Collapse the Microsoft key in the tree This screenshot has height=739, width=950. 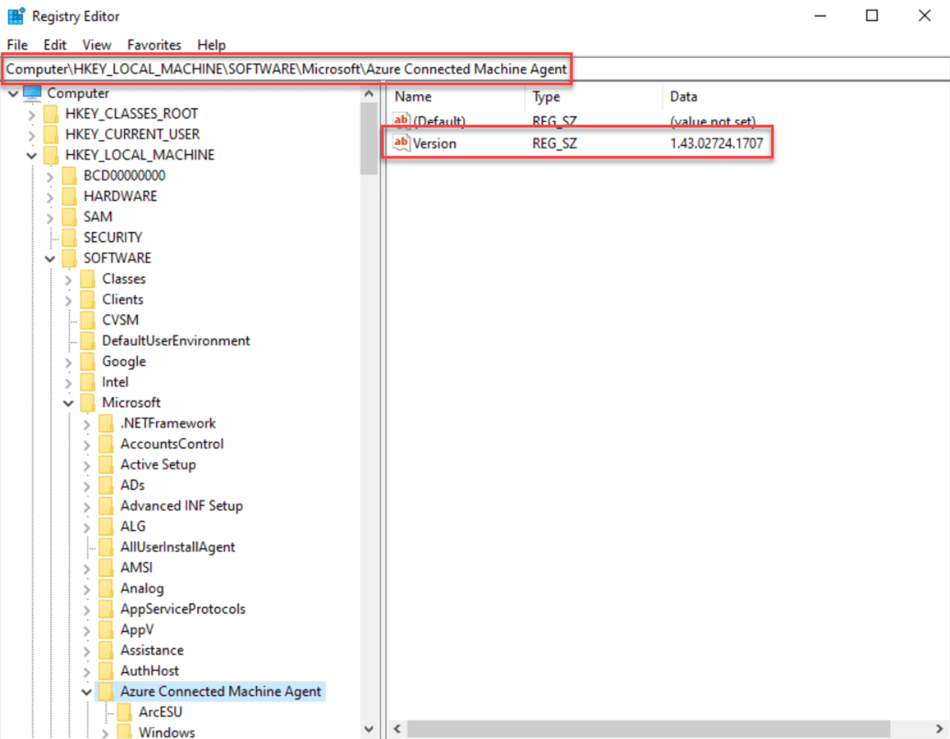[x=68, y=402]
